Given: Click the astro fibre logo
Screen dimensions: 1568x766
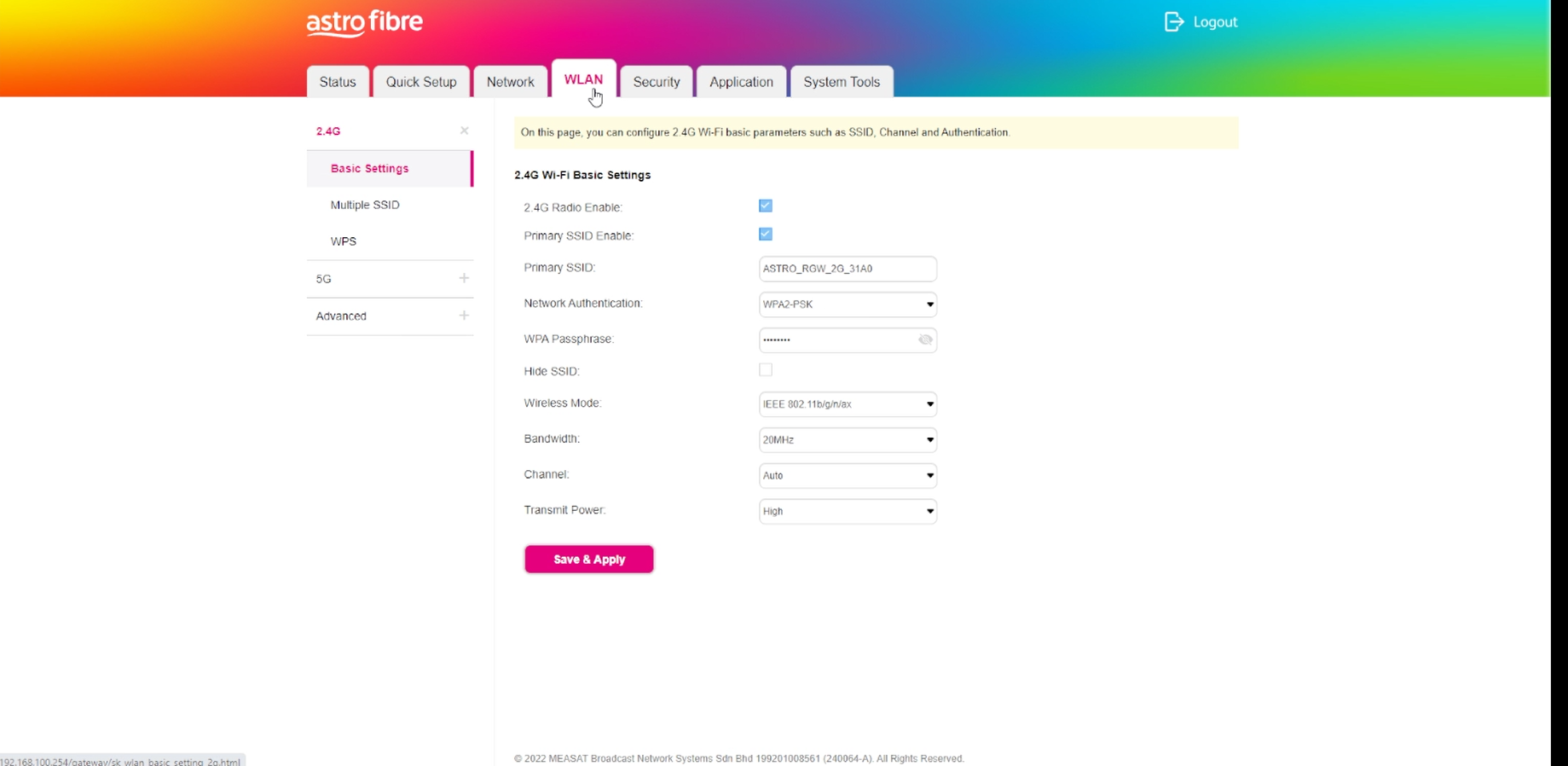Looking at the screenshot, I should [364, 23].
